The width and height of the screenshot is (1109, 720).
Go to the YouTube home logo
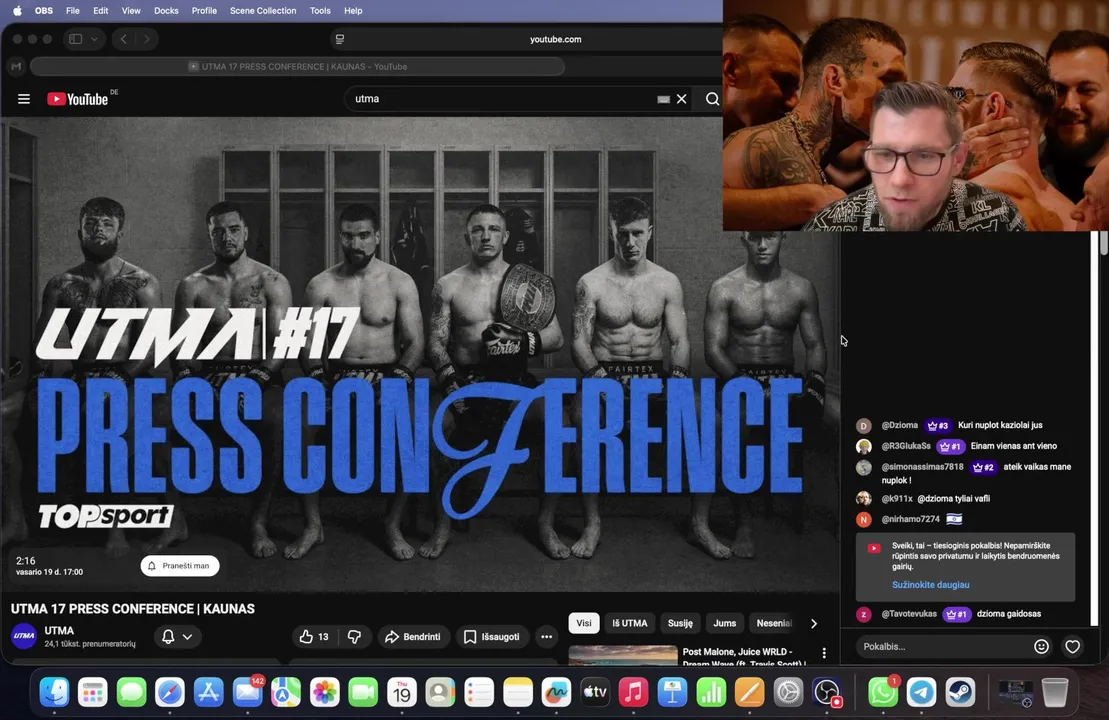(78, 99)
